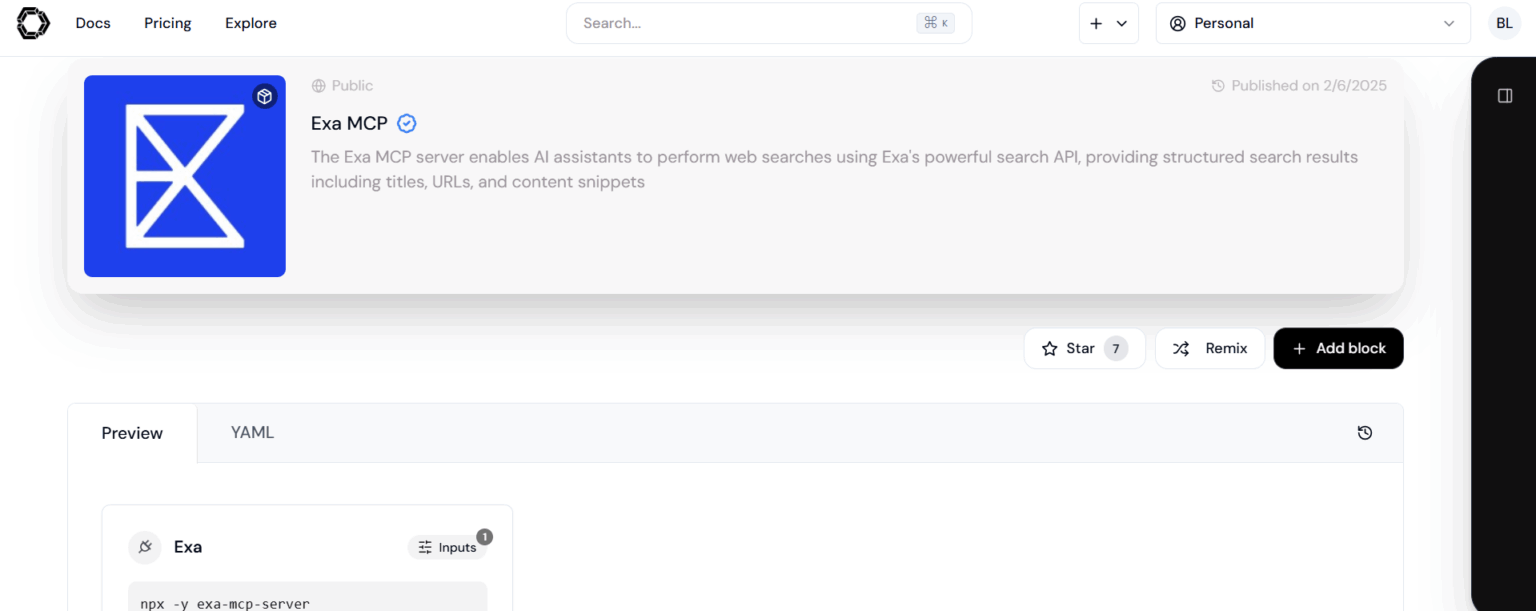Image resolution: width=1536 pixels, height=611 pixels.
Task: Focus the Search input field
Action: coord(745,23)
